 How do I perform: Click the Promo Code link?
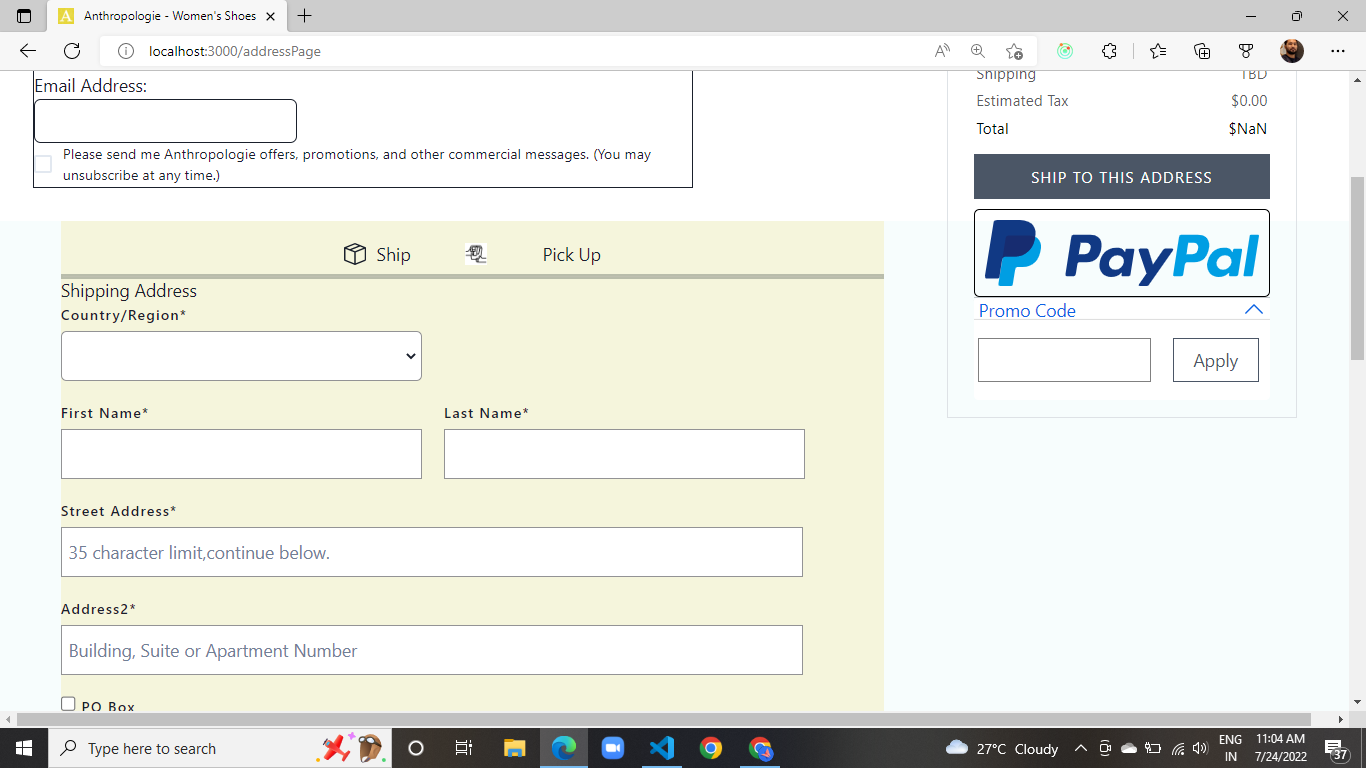click(1027, 311)
